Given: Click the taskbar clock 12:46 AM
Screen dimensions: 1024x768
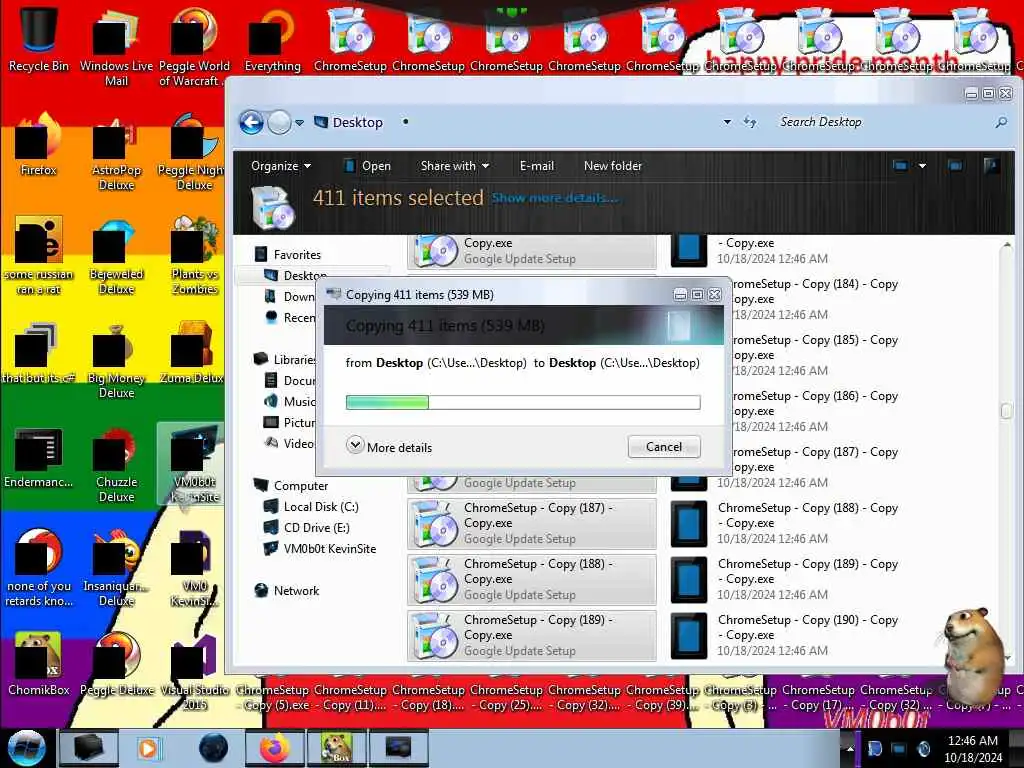Looking at the screenshot, I should (x=972, y=749).
